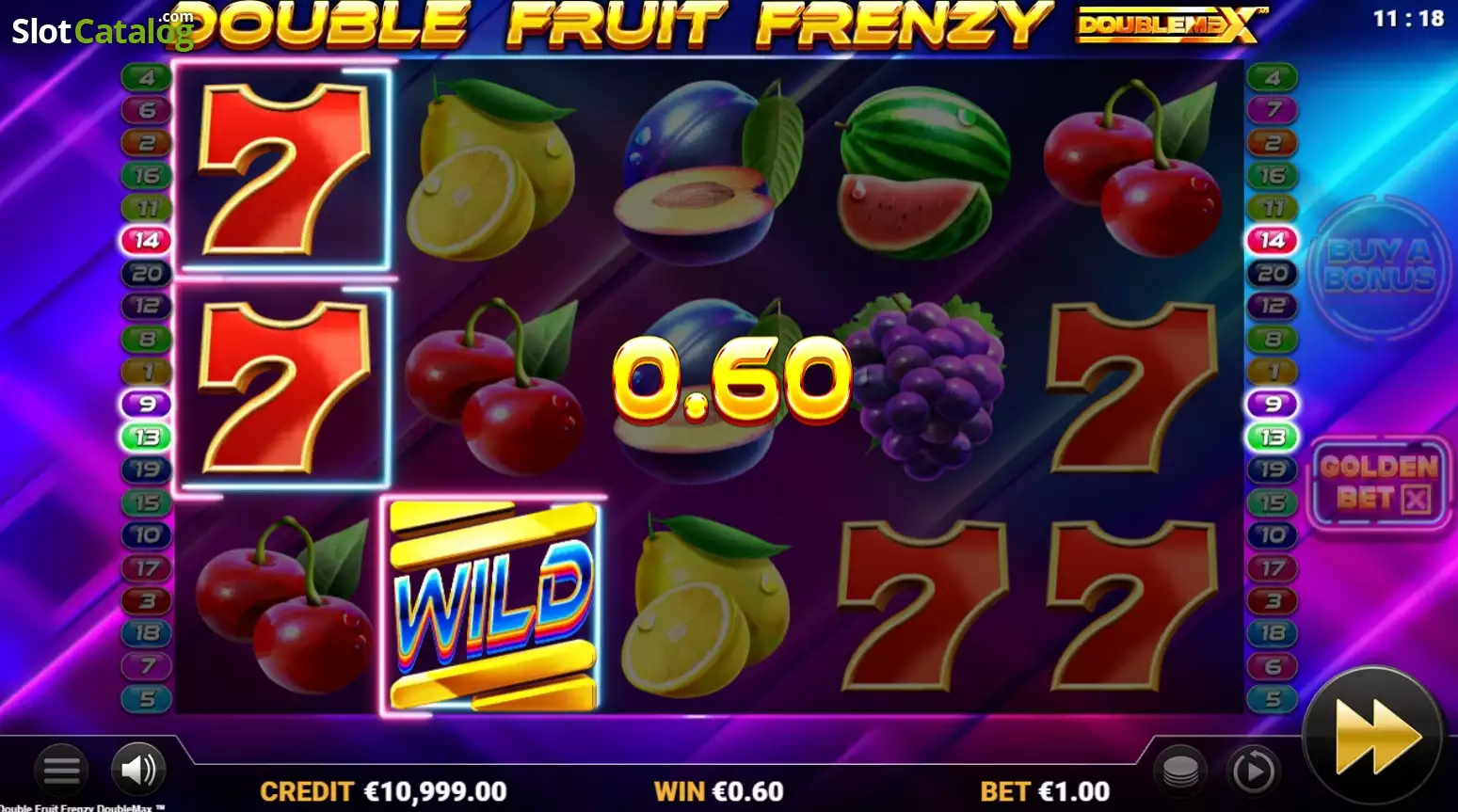Click the BET €1.00 amount
The height and width of the screenshot is (812, 1458).
(1045, 791)
